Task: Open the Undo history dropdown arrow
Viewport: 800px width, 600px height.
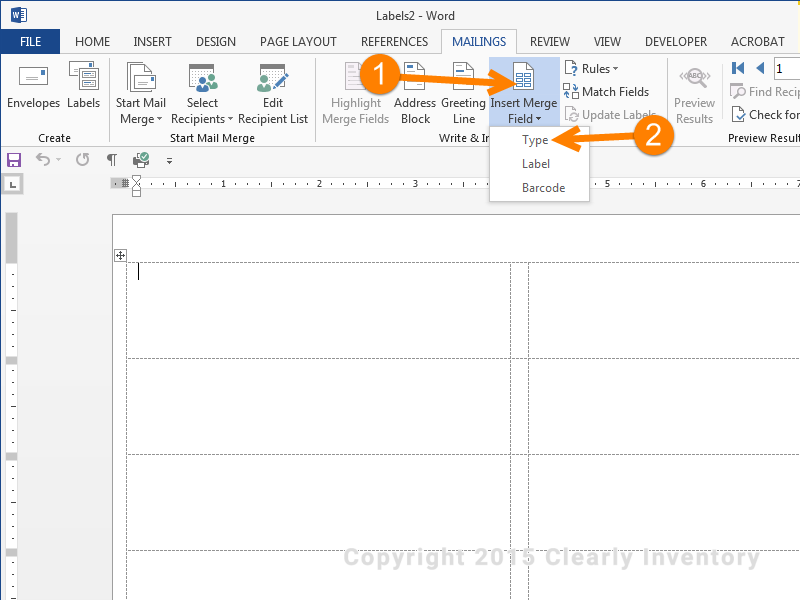Action: tap(59, 160)
